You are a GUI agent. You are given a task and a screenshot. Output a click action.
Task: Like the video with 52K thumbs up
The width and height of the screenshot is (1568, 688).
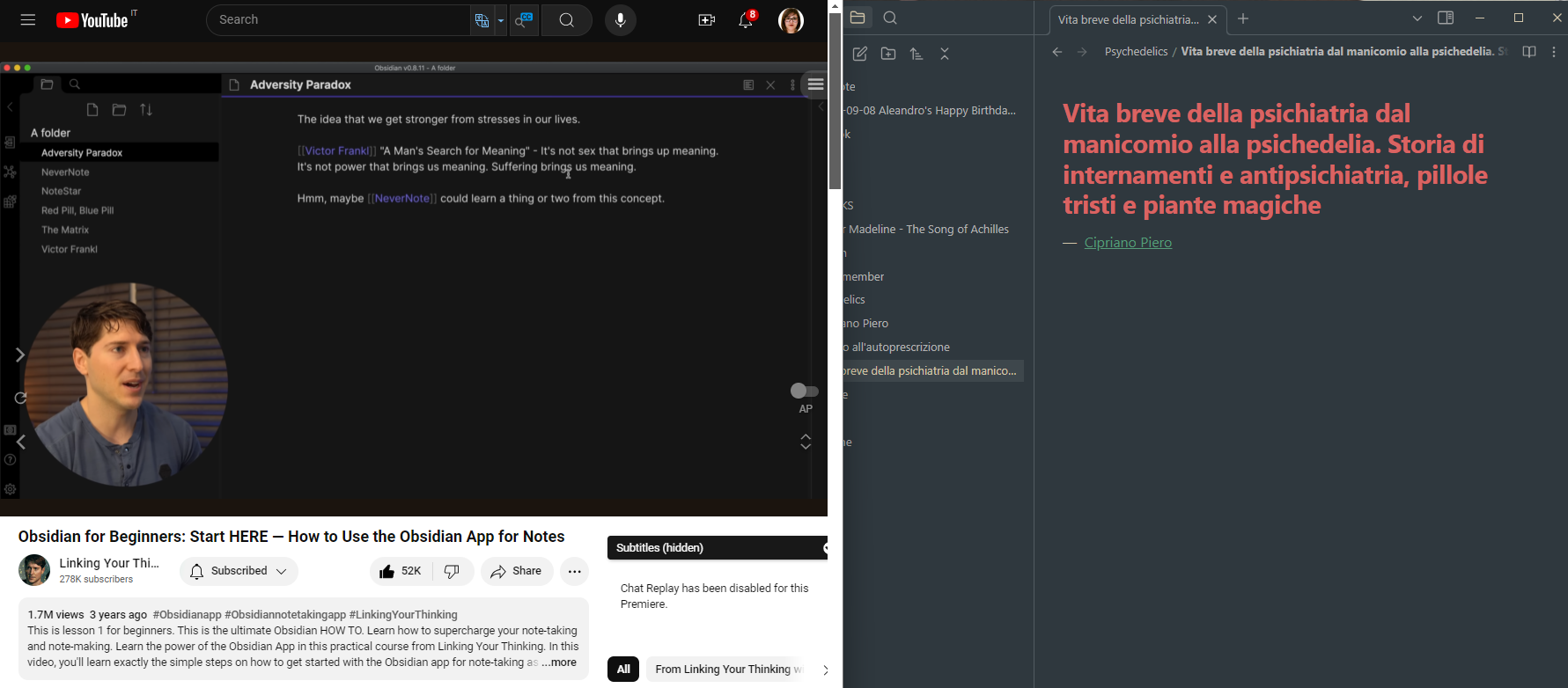[x=401, y=571]
